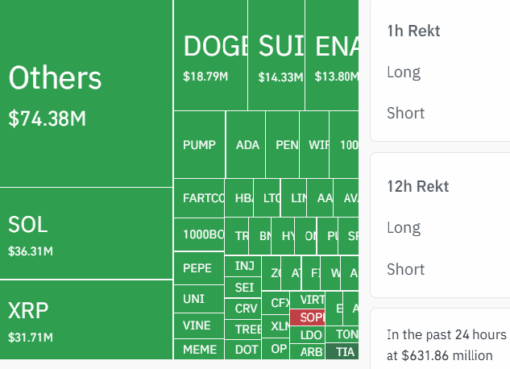The image size is (510, 369).
Task: Click the Short row under 12h Rekt
Action: pos(440,269)
